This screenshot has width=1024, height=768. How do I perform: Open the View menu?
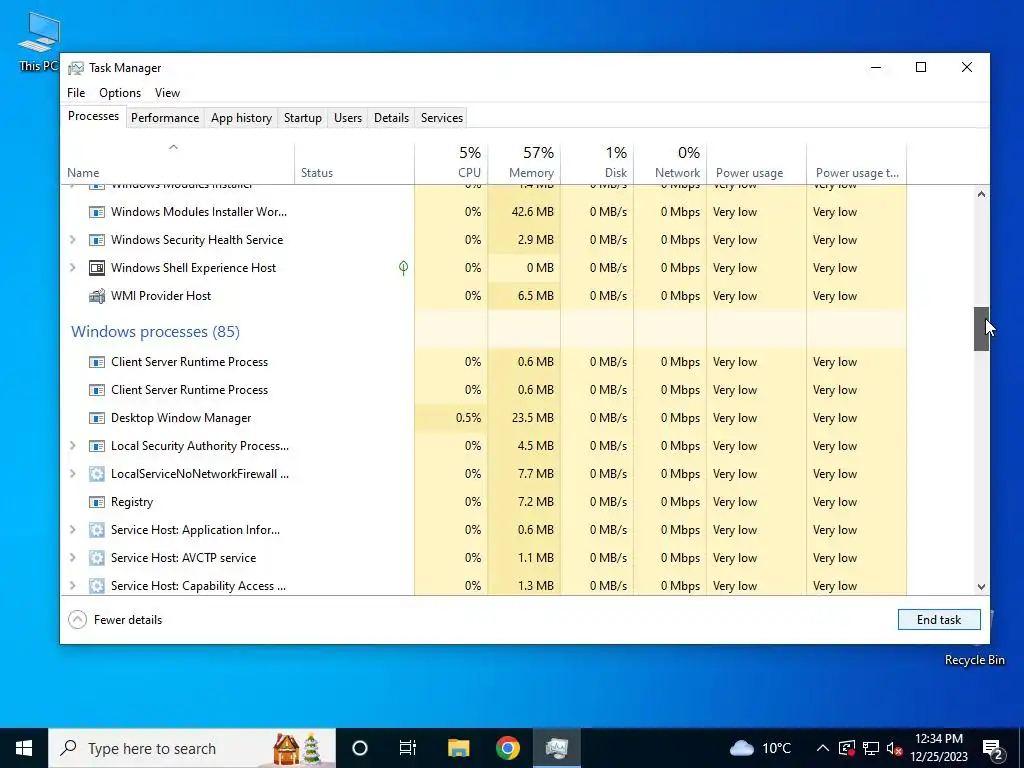coord(167,93)
